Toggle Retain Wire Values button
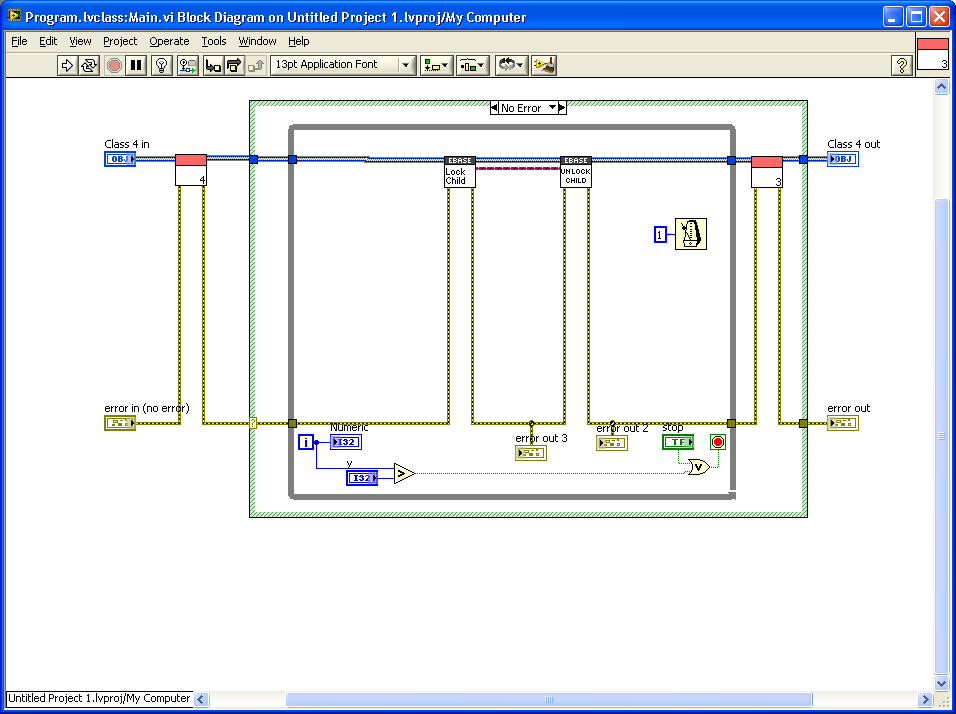This screenshot has height=714, width=956. coord(187,65)
